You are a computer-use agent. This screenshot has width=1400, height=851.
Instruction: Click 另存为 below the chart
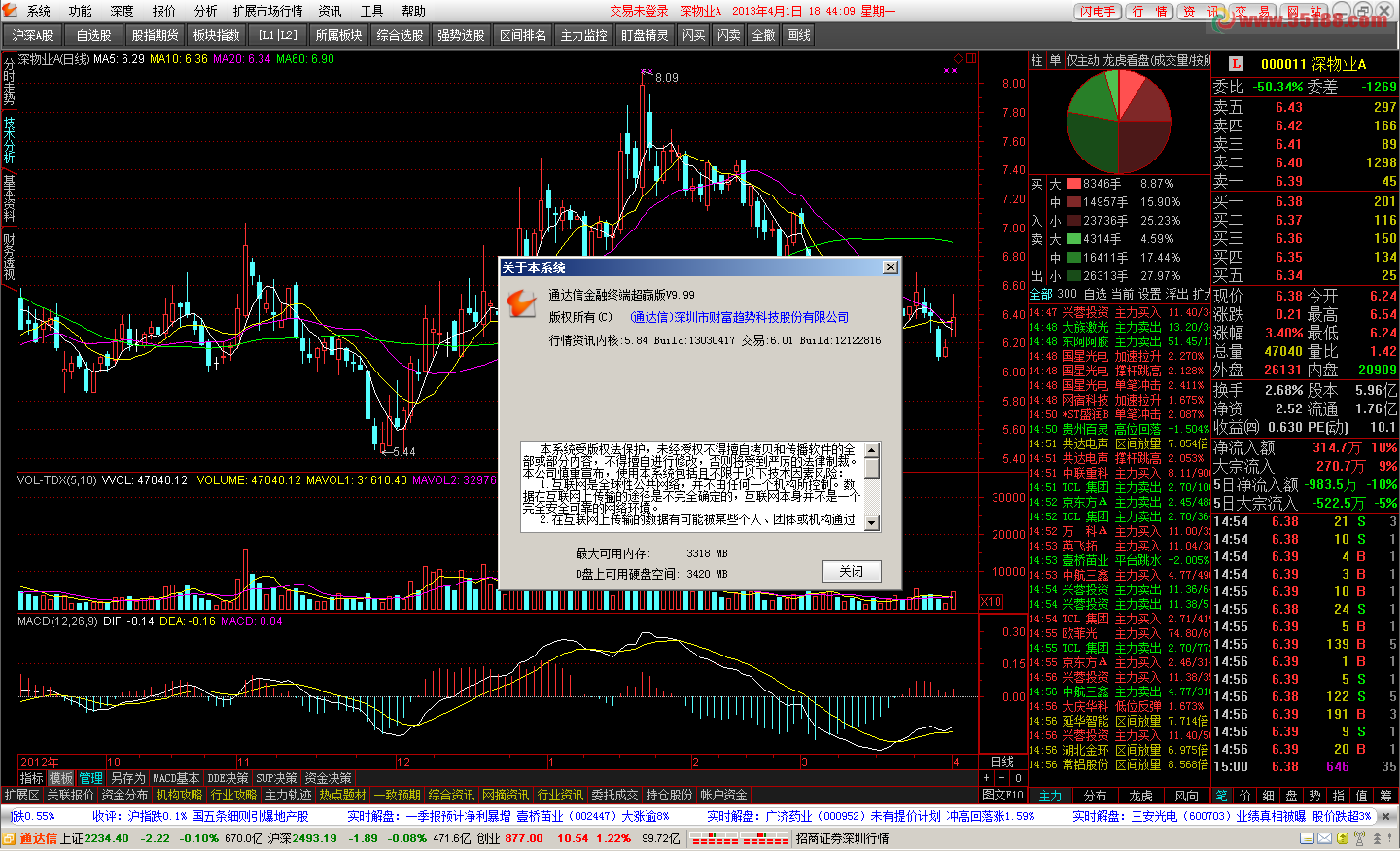[x=127, y=778]
